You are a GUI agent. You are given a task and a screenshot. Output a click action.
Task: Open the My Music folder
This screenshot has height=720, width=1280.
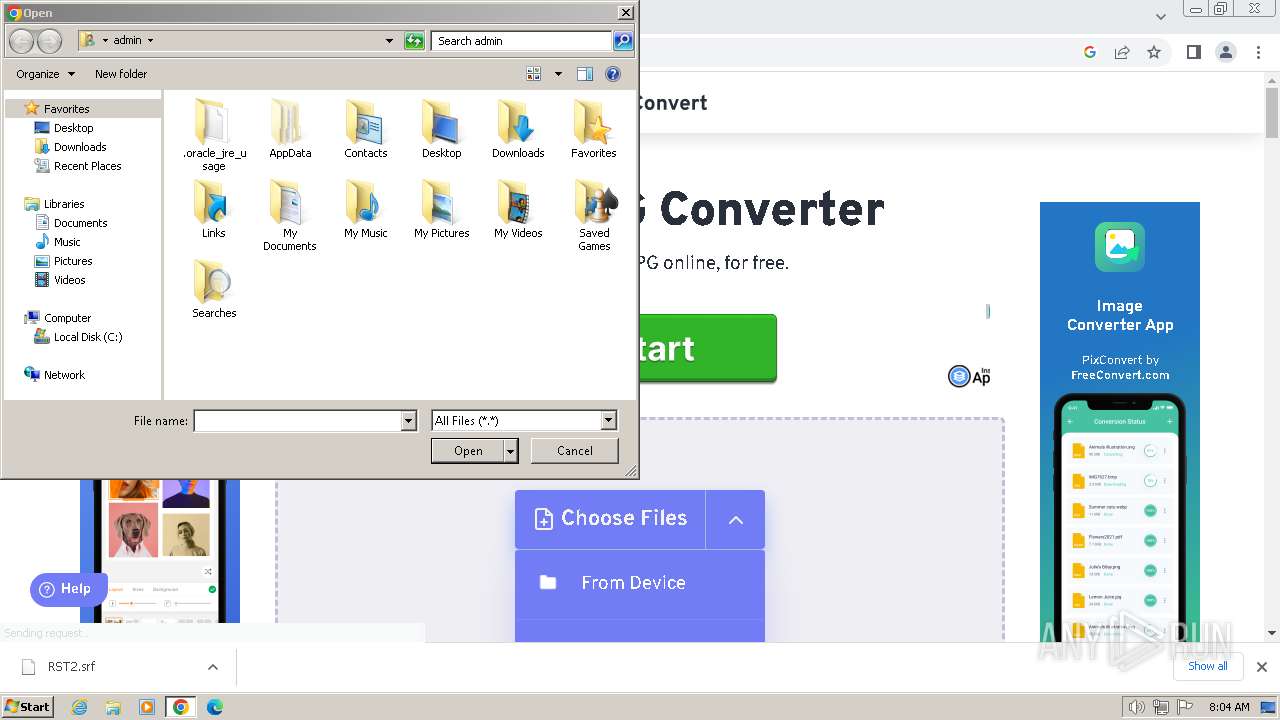pos(366,209)
